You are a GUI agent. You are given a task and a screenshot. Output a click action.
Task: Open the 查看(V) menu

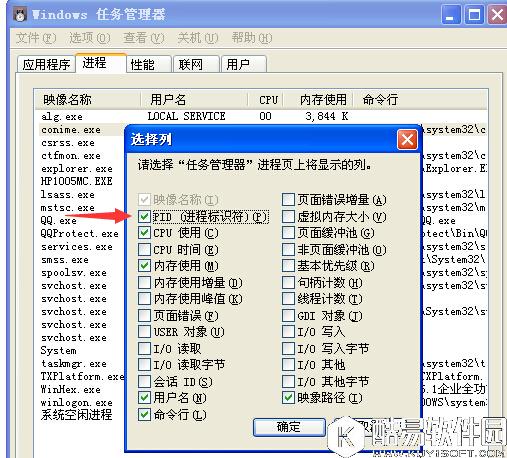coord(144,38)
